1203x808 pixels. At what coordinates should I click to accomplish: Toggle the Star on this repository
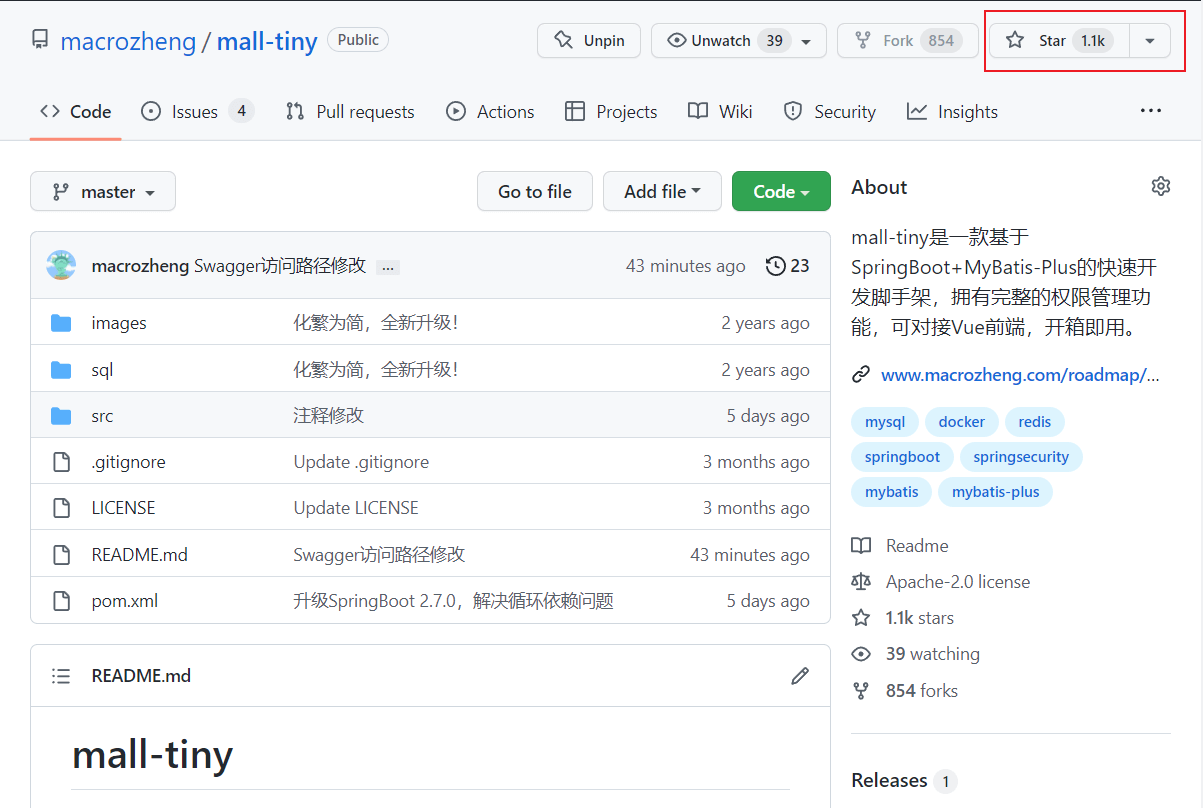click(1056, 40)
